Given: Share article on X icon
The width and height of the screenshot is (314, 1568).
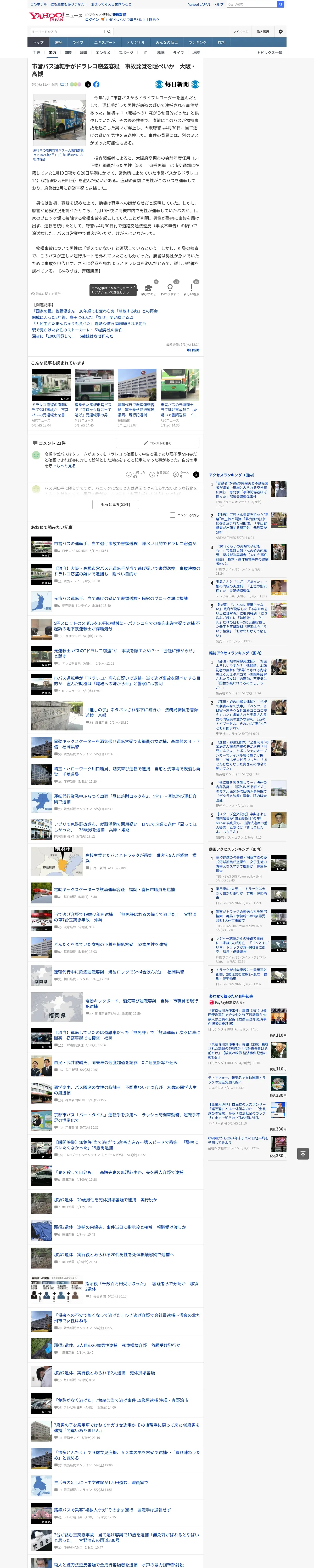Looking at the screenshot, I should [x=88, y=85].
